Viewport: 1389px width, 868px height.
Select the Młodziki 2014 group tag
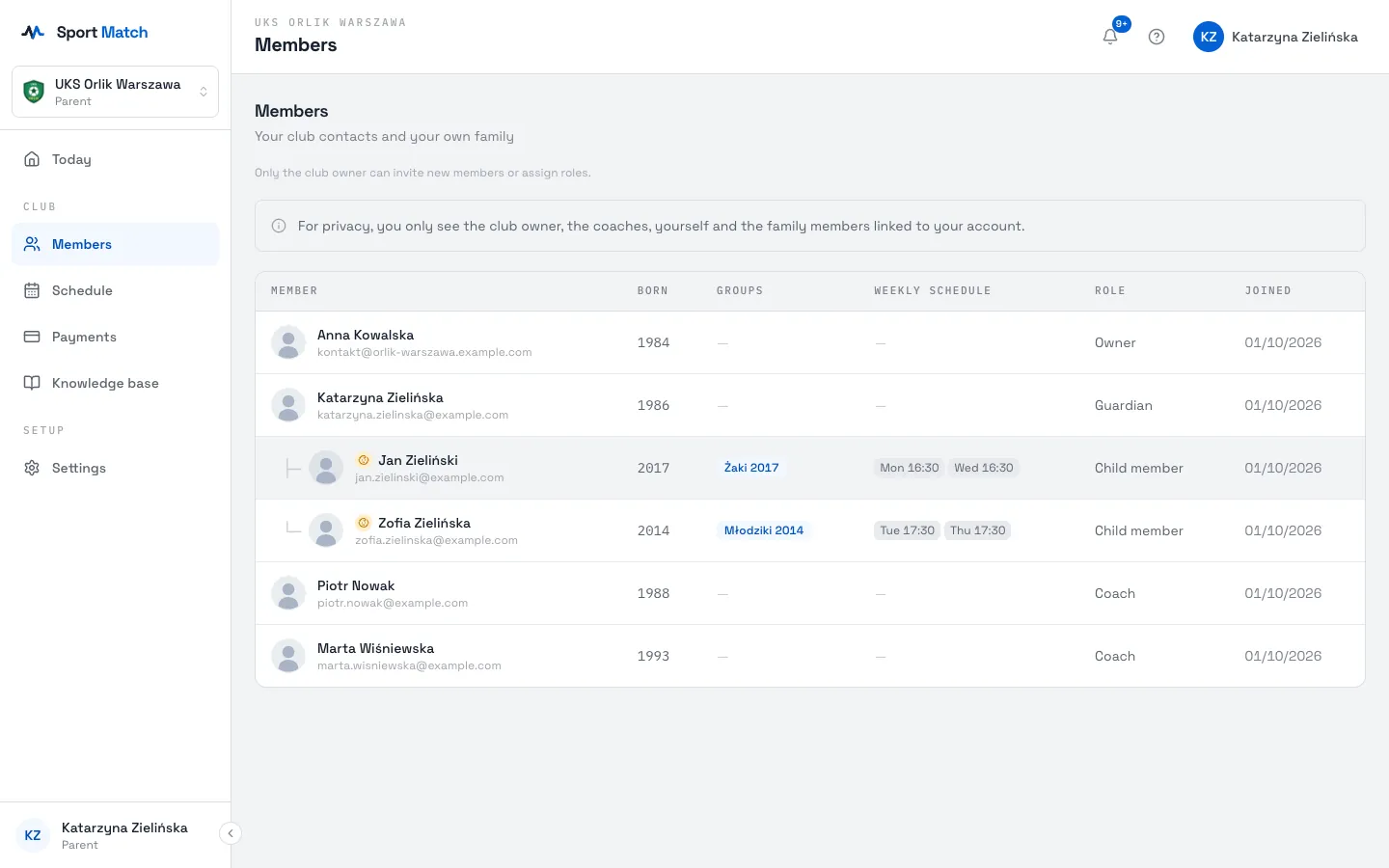point(764,530)
